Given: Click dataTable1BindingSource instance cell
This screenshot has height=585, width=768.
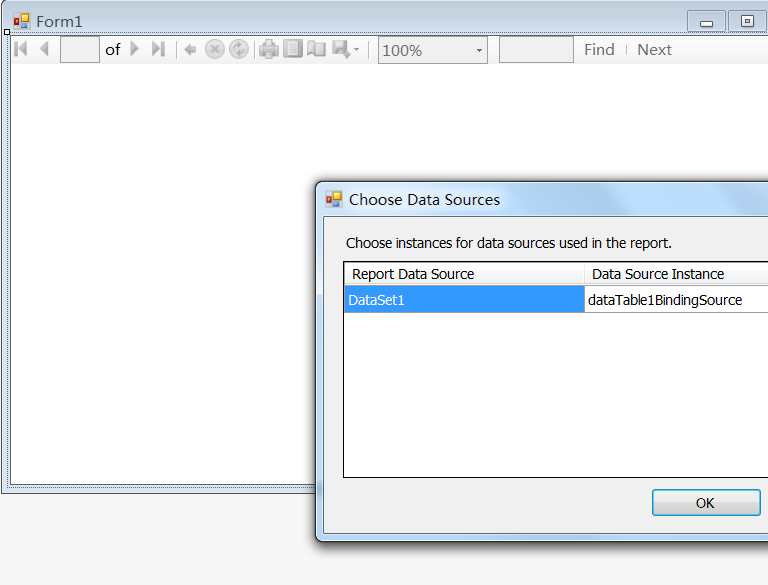Looking at the screenshot, I should [676, 299].
